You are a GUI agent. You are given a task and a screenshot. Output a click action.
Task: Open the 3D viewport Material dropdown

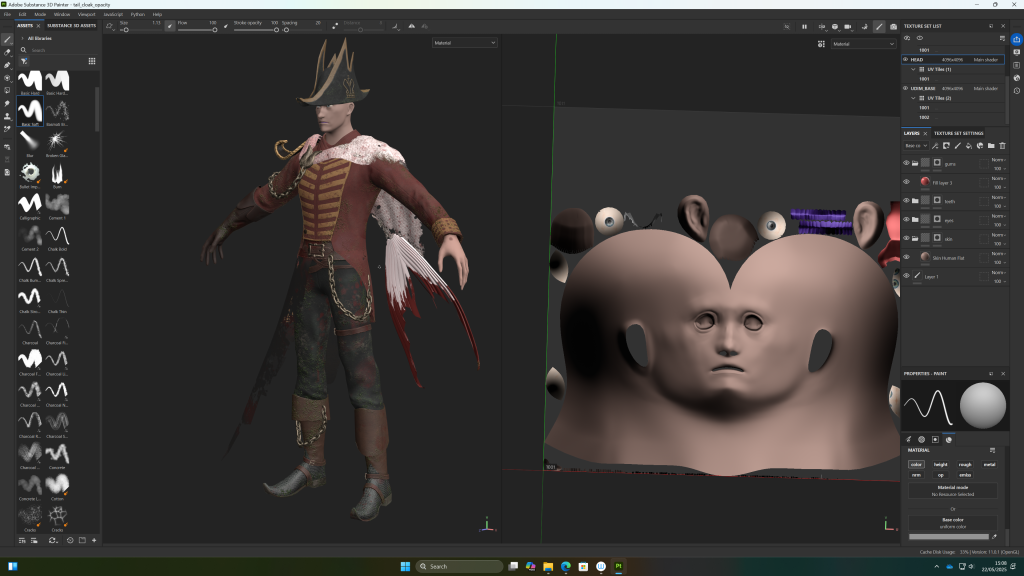[x=465, y=43]
